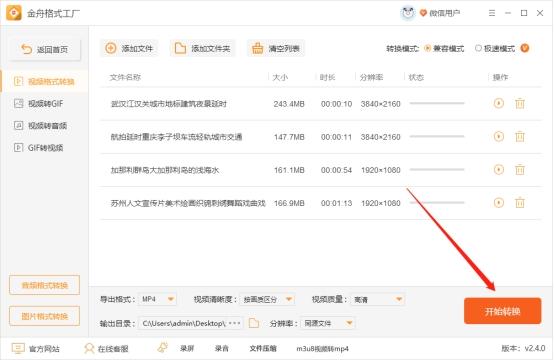Click progress bar of 243.4MB file
Viewport: 554px width, 360px height.
pyautogui.click(x=437, y=103)
